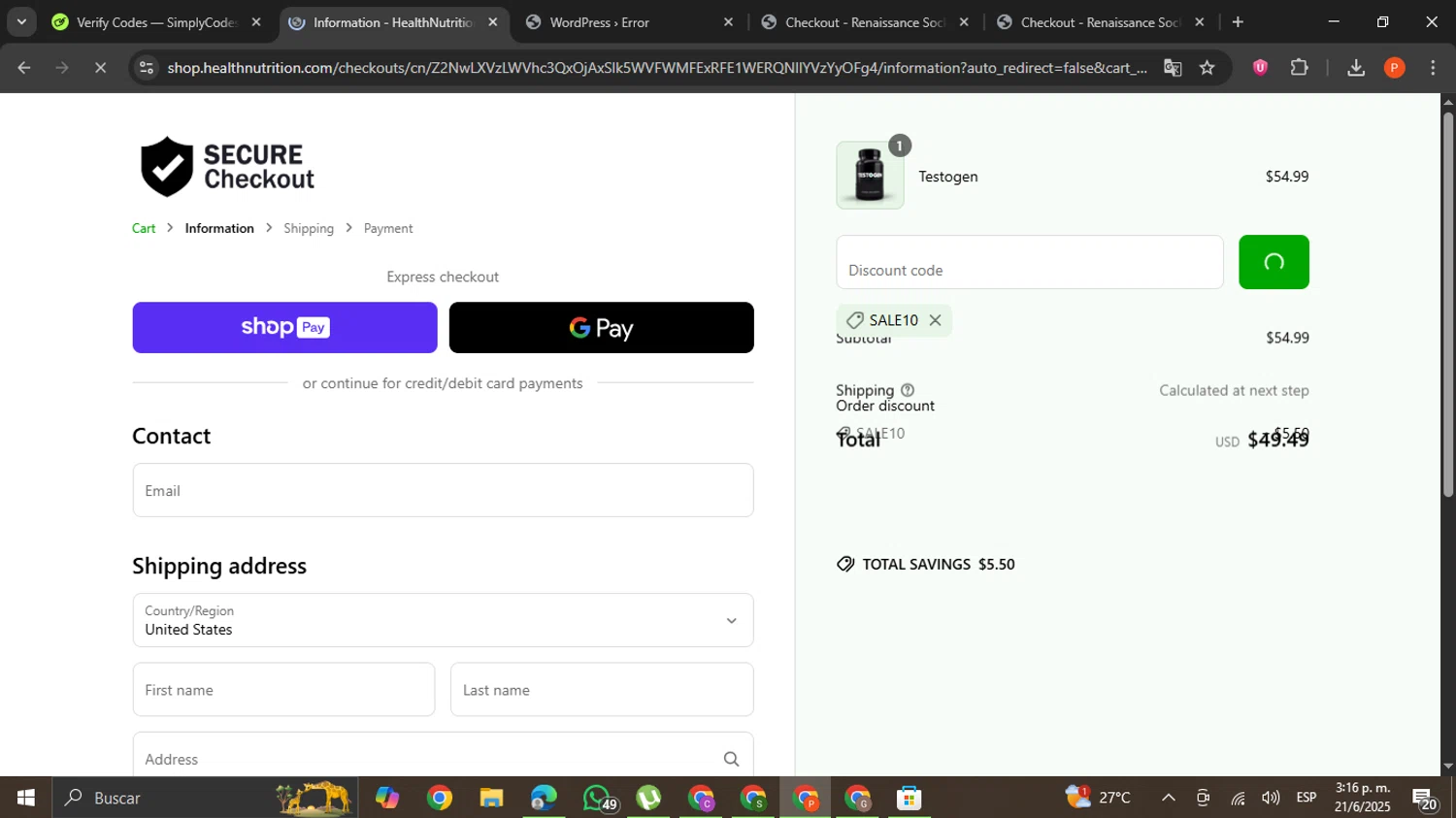Show hidden system tray icons

click(x=1169, y=798)
